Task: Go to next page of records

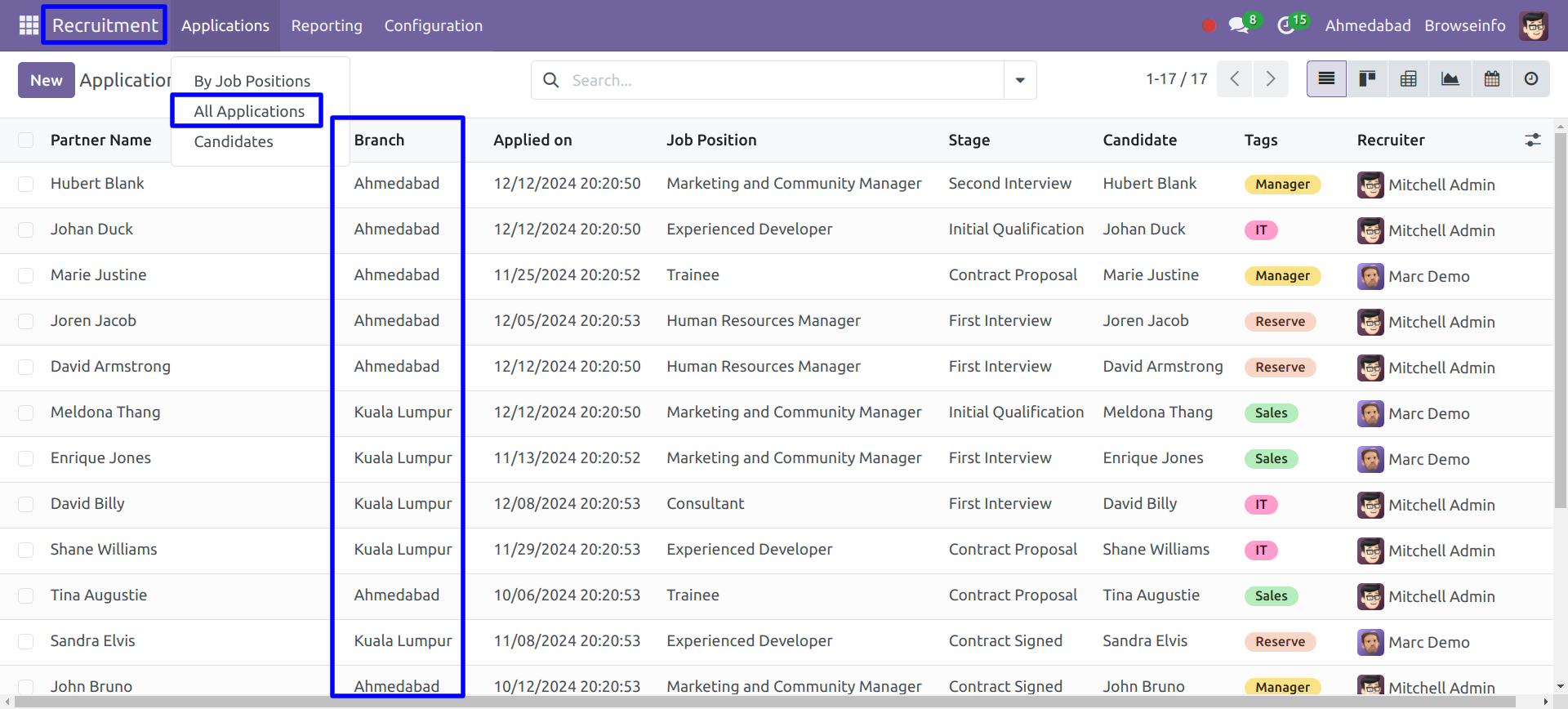Action: pyautogui.click(x=1271, y=79)
